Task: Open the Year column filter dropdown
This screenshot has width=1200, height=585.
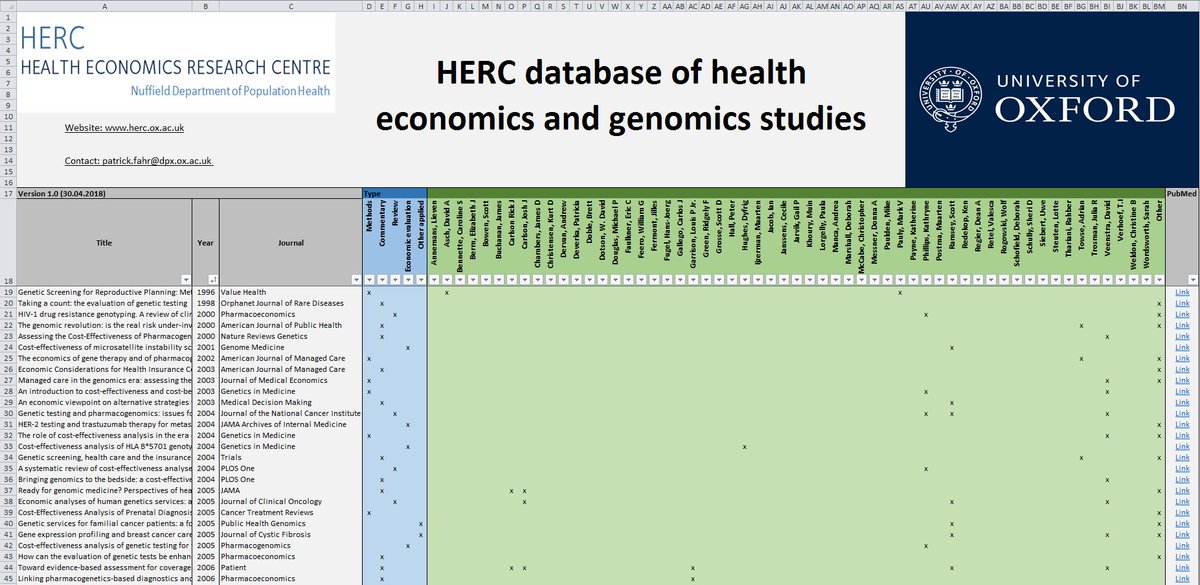Action: point(213,279)
